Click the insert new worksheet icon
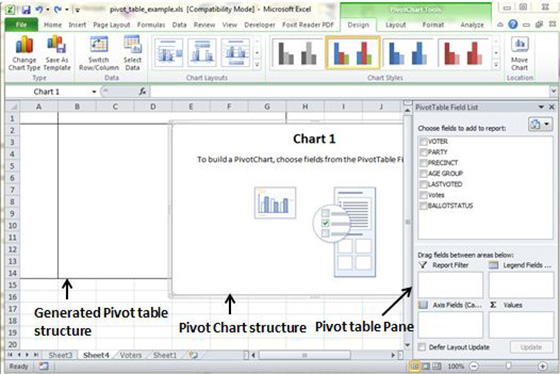560x374 pixels. (x=194, y=355)
